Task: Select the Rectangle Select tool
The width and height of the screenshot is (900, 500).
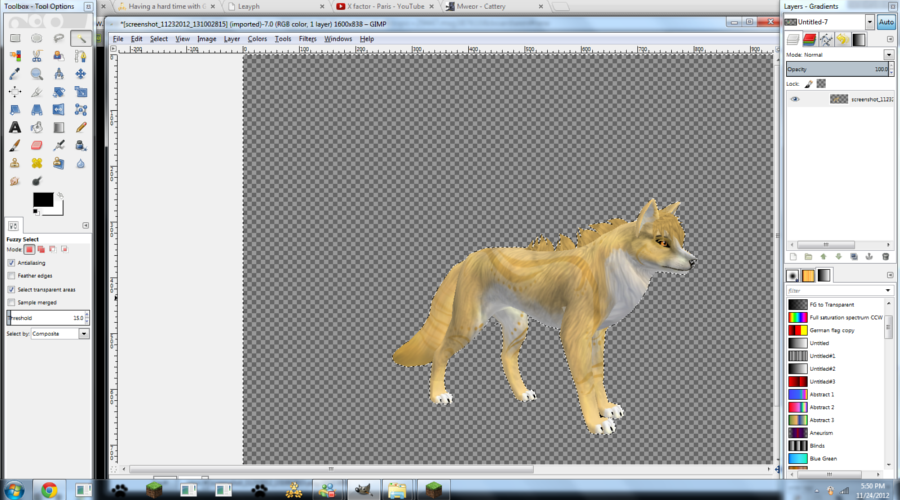Action: 15,38
